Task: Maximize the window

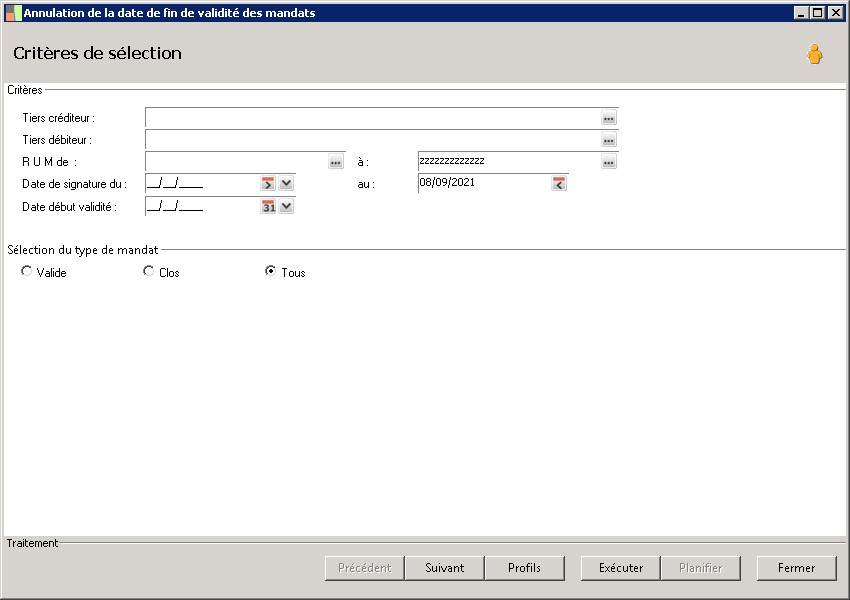Action: pos(818,12)
